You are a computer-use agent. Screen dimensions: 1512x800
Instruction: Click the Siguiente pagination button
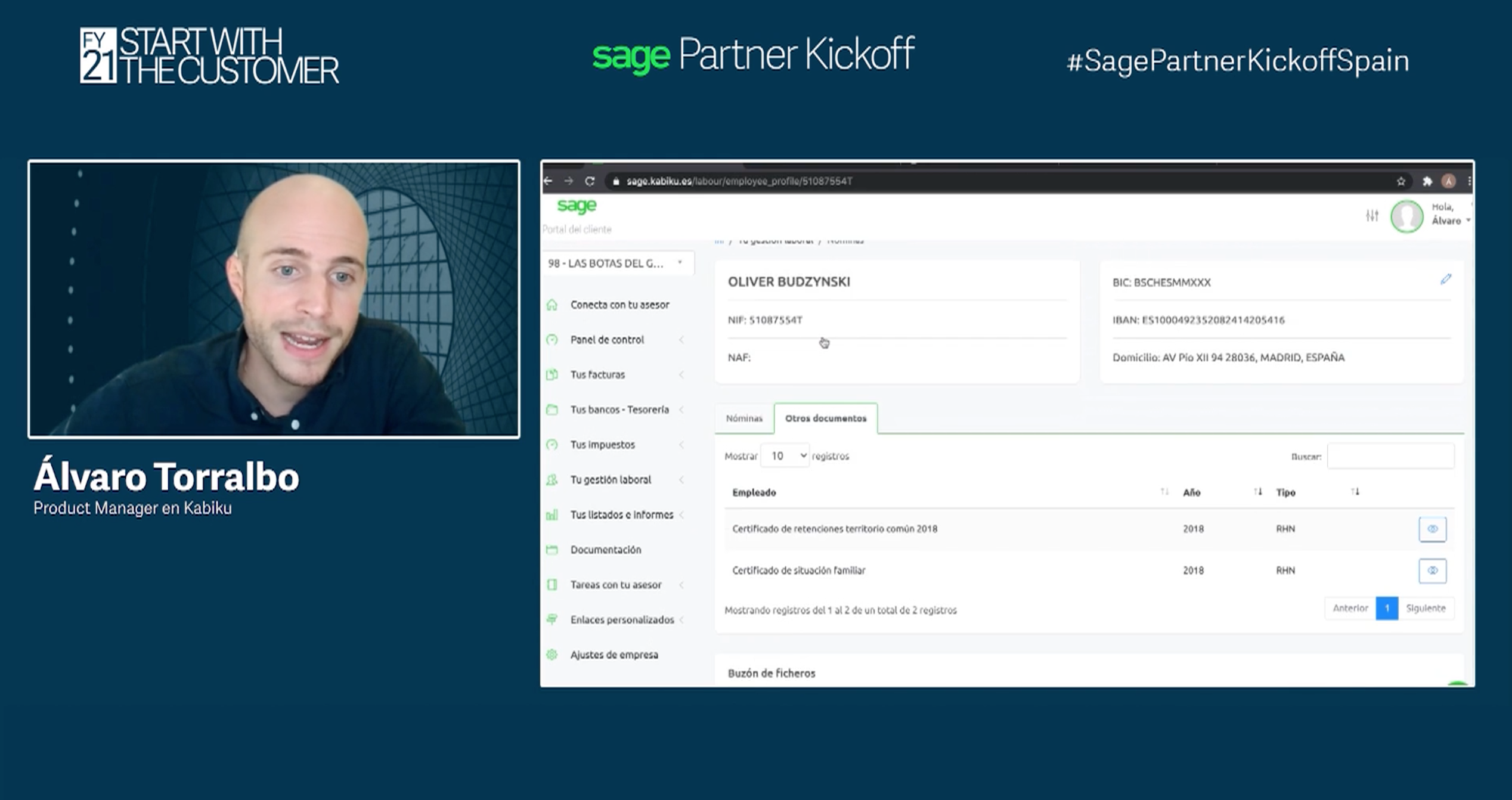click(1426, 609)
